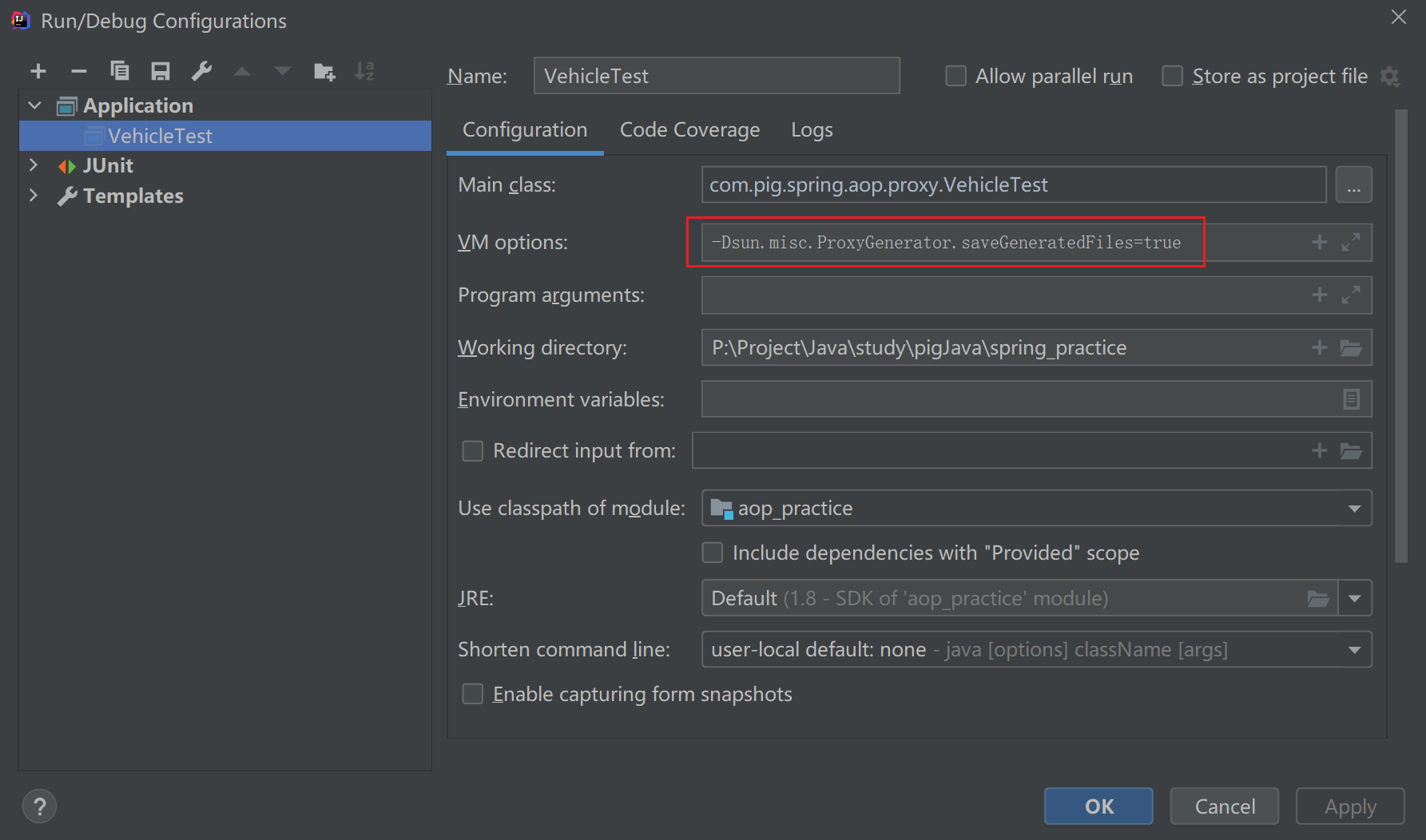Screen dimensions: 1426x840
Task: Switch to the Code Coverage tab
Action: 690,130
